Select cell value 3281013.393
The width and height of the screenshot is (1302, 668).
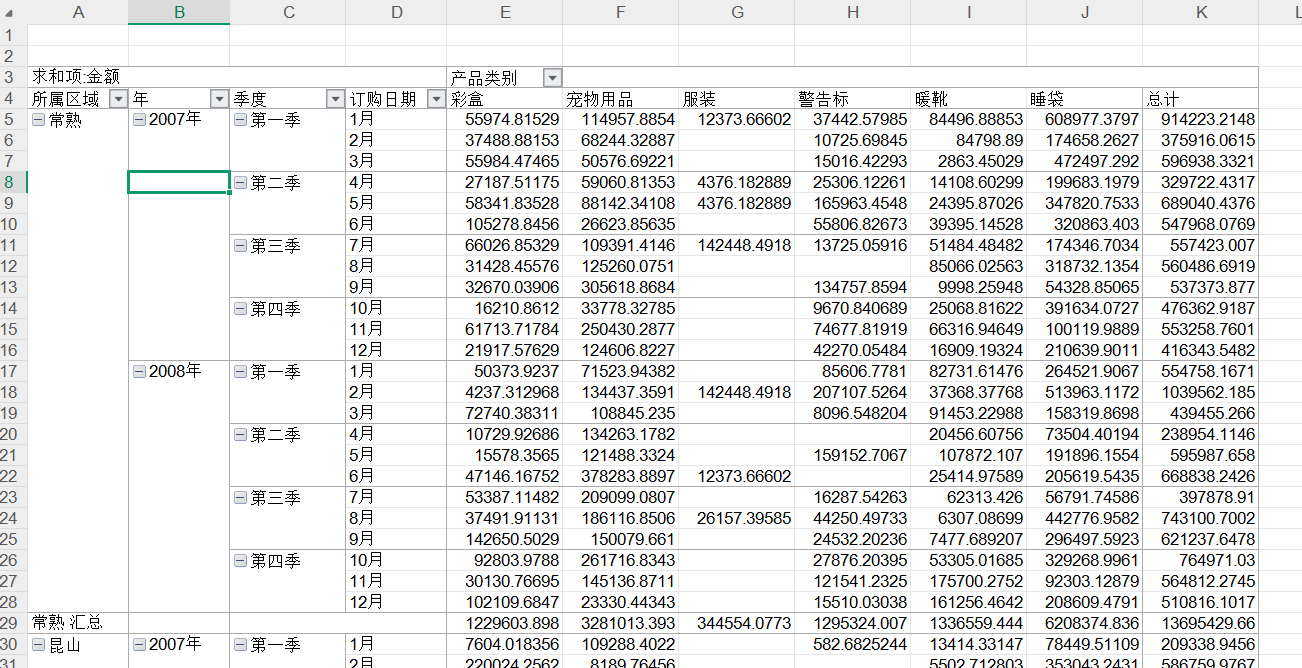click(620, 623)
